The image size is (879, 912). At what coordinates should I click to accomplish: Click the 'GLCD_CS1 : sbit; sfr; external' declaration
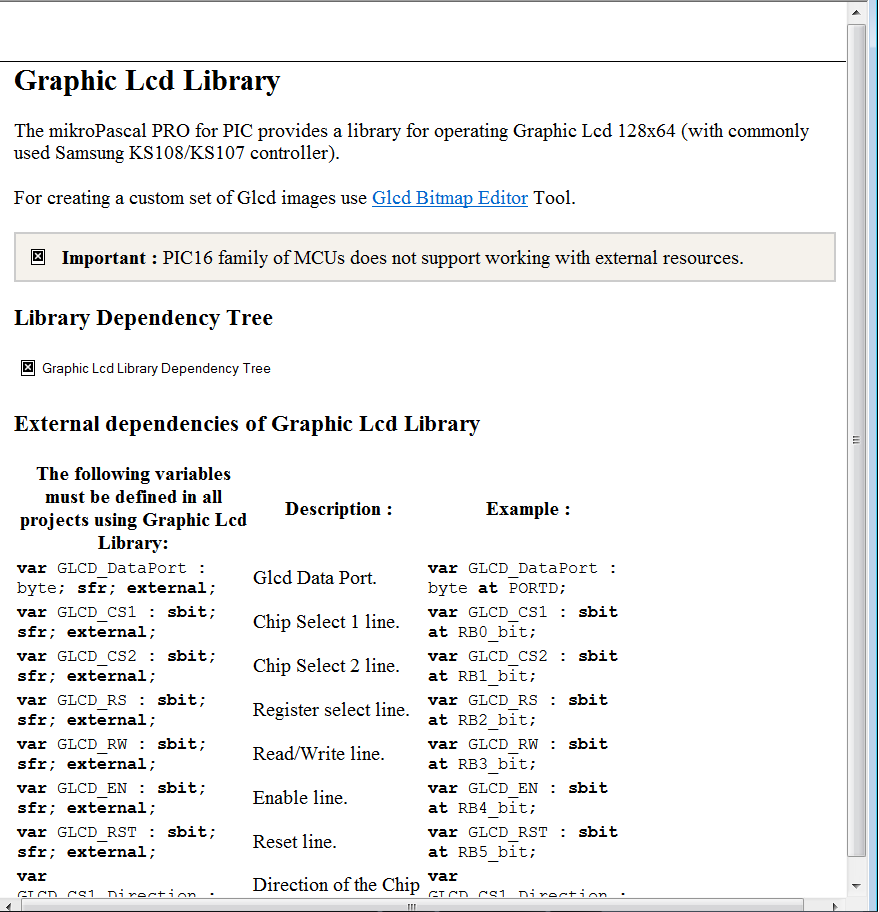116,622
